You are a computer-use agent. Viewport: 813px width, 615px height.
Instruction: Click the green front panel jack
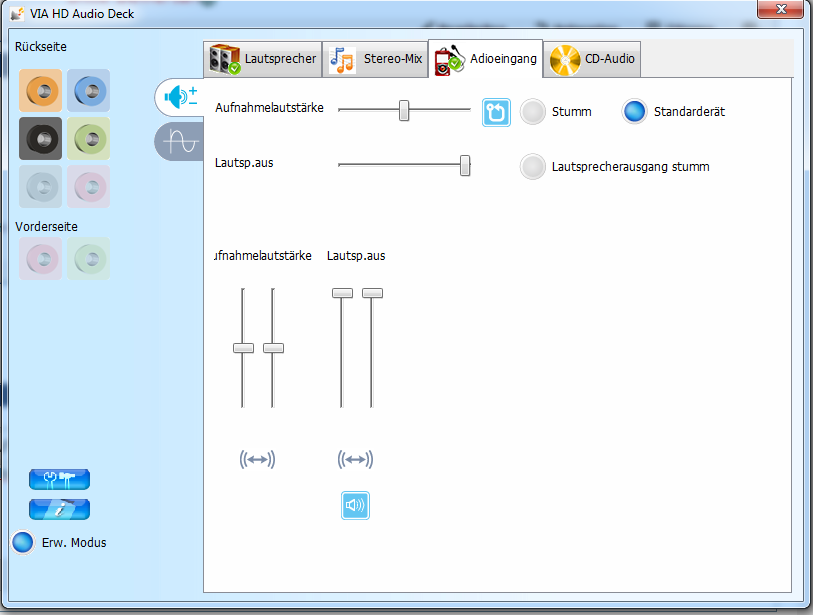coord(89,259)
